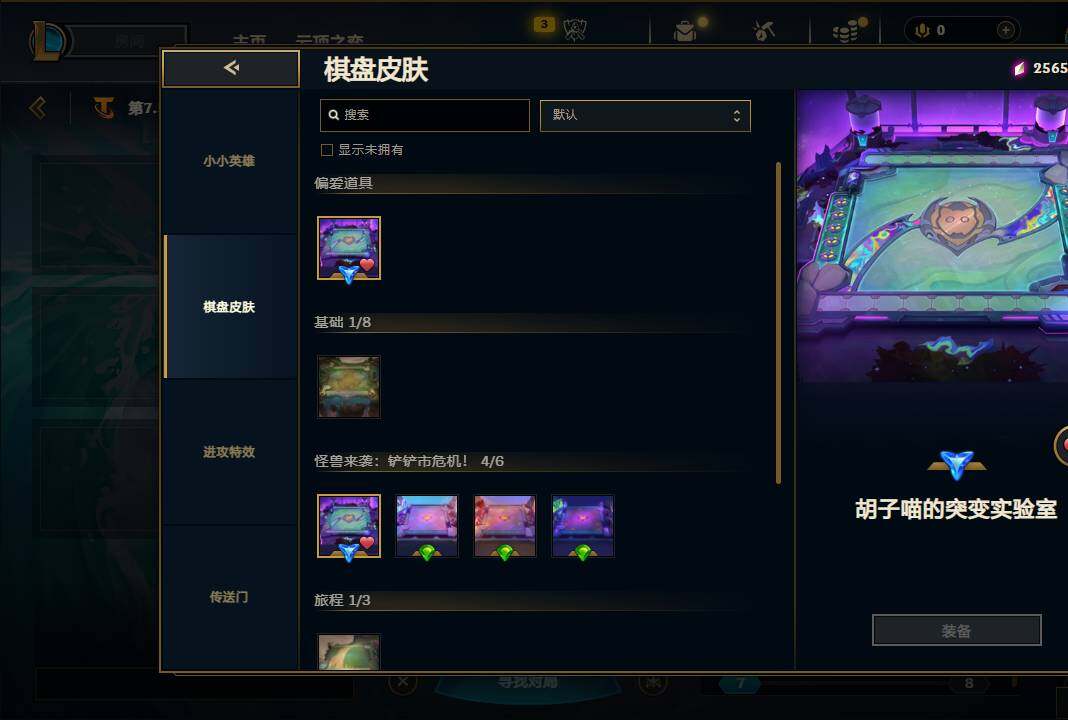Open the crossed hammer loot icon in the top bar
Screen dimensions: 1068x720
764,31
